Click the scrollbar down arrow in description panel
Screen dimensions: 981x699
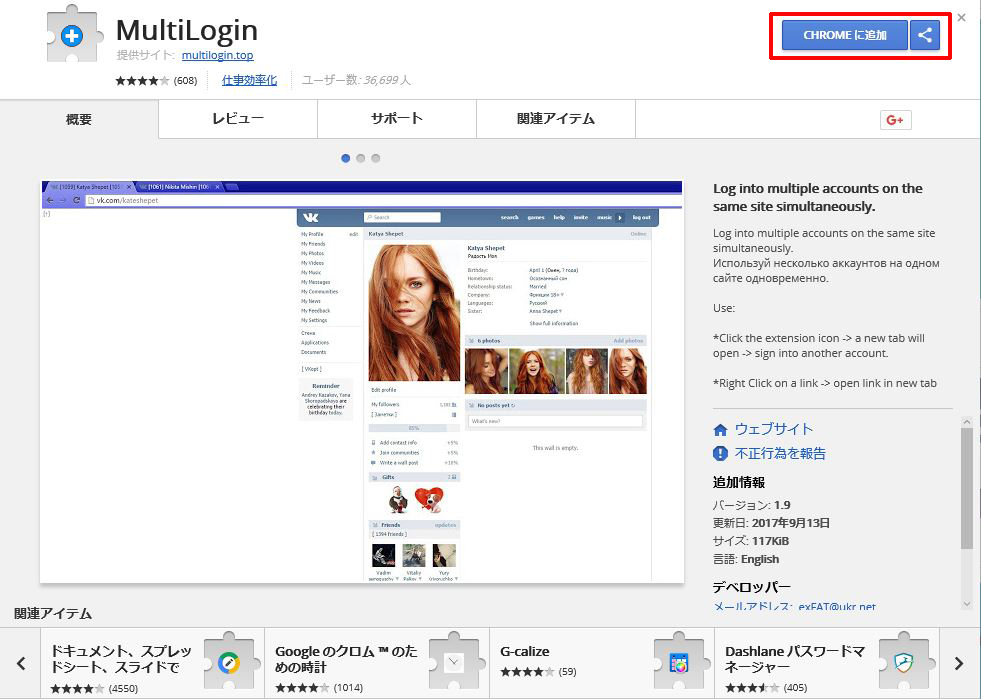click(x=967, y=604)
